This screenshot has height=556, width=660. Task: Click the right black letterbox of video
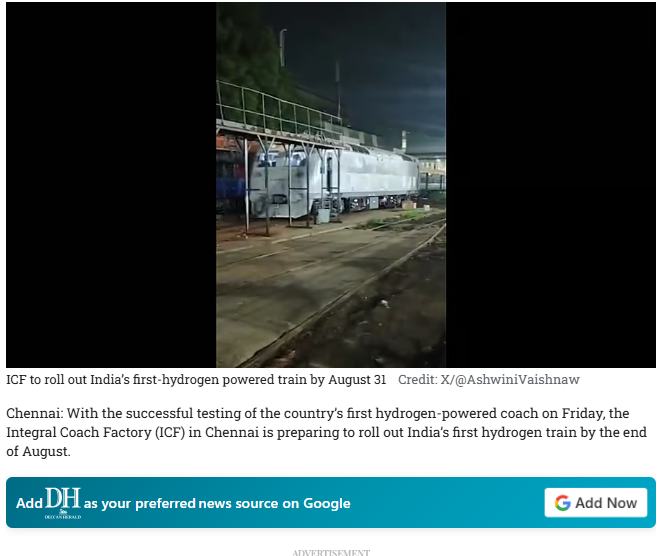click(x=551, y=185)
